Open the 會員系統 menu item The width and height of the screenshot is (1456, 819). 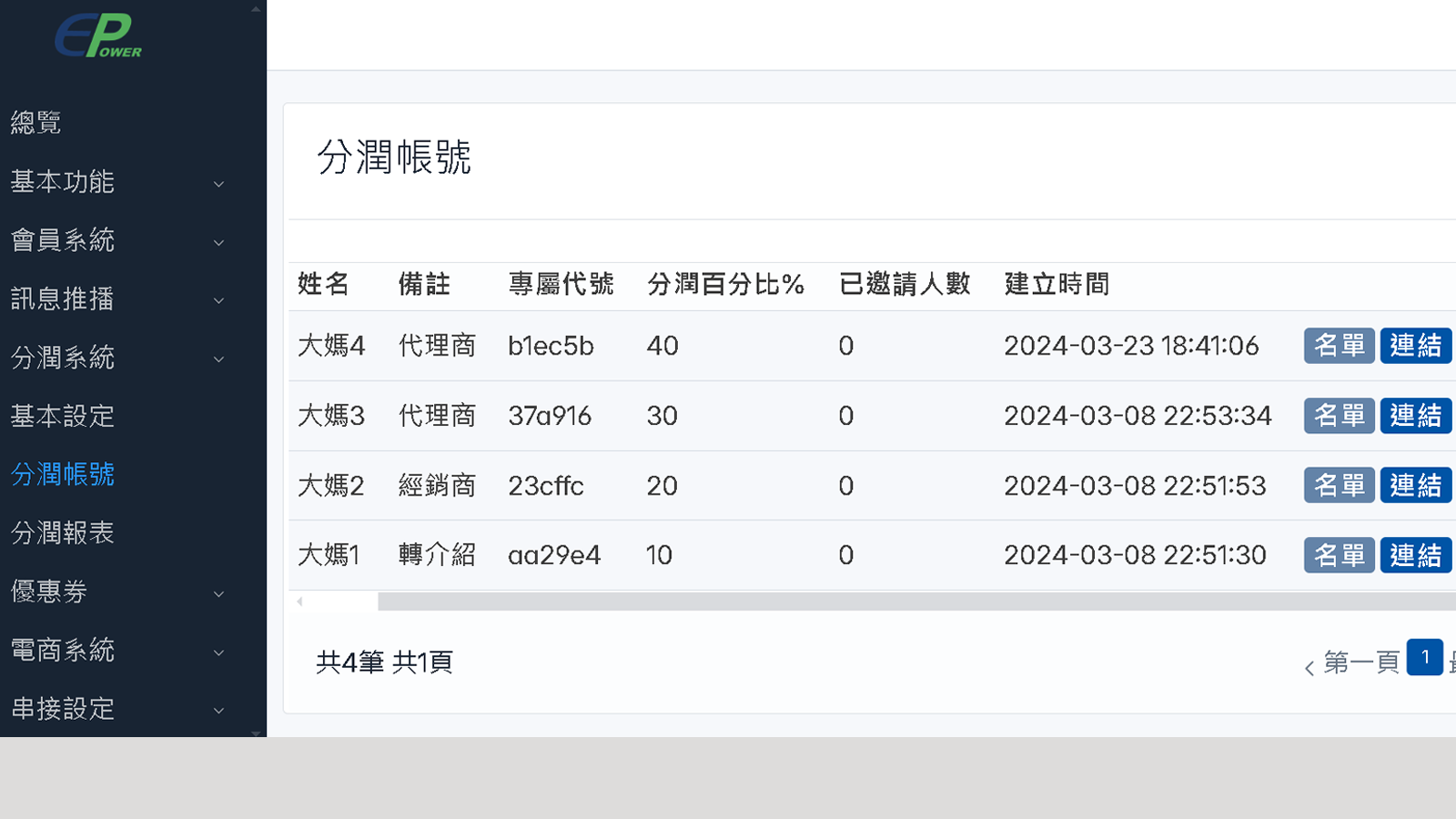(62, 240)
